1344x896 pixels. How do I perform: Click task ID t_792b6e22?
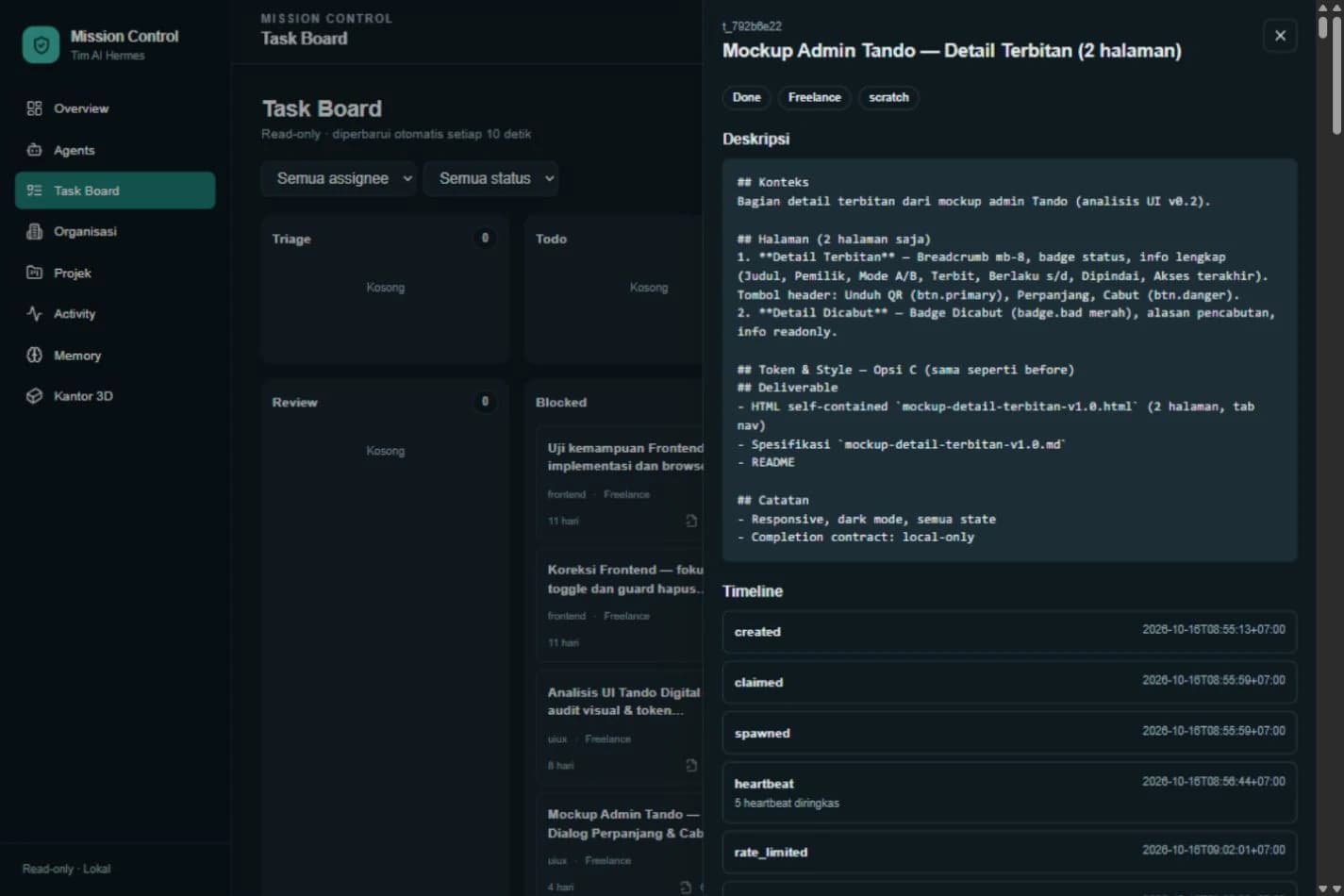(752, 26)
